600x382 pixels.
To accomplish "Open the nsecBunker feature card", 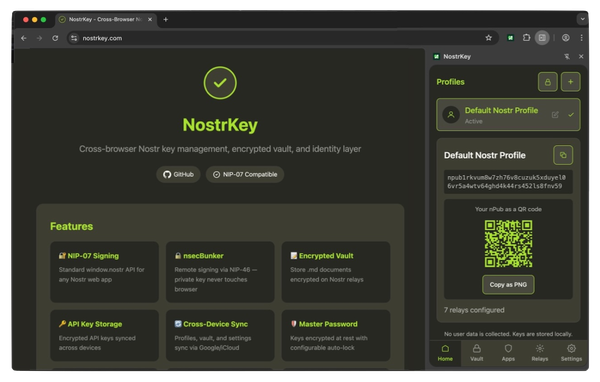I will (x=220, y=272).
